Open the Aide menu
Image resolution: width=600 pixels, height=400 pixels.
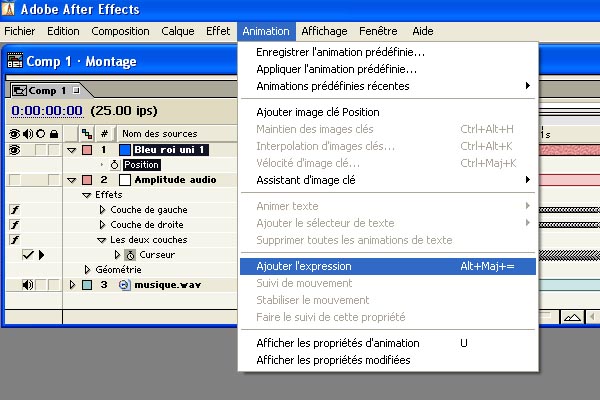tap(423, 31)
